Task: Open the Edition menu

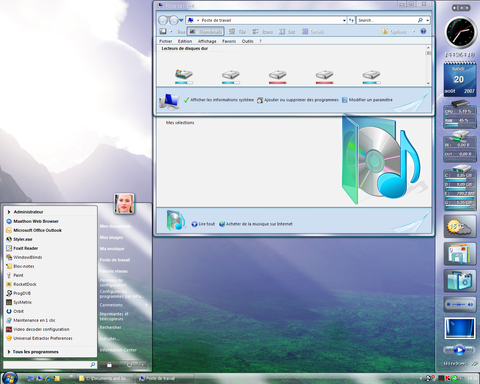Action: coord(185,41)
